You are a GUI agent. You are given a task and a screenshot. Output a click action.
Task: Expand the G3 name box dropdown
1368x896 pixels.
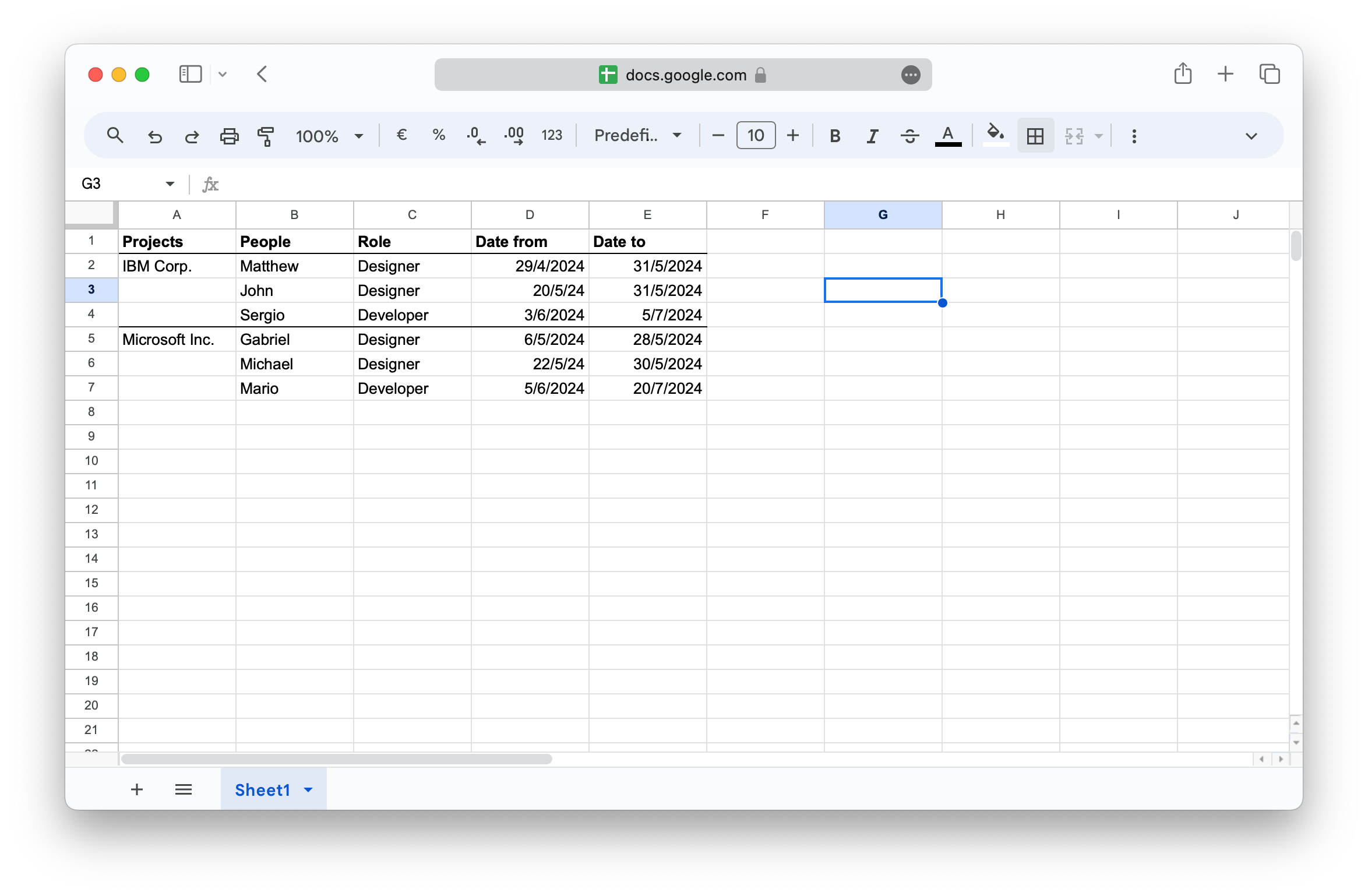(x=170, y=184)
